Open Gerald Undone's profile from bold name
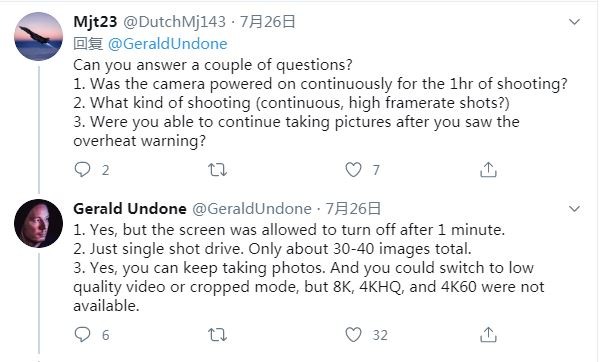Screen dimensions: 601x362 (x=130, y=209)
